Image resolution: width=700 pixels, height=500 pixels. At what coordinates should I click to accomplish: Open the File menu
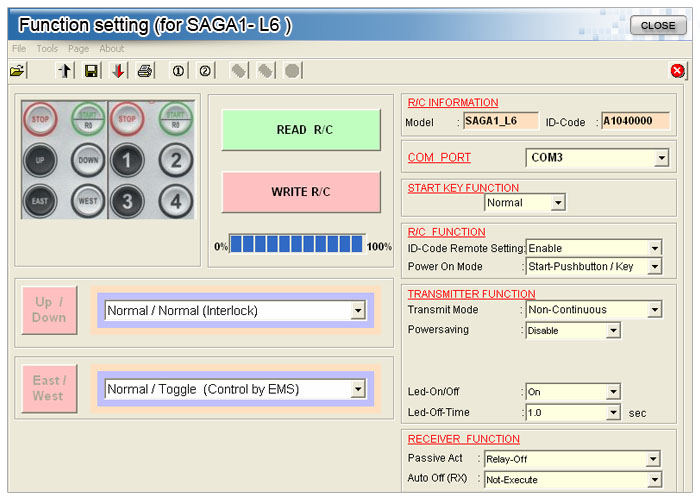pyautogui.click(x=19, y=48)
